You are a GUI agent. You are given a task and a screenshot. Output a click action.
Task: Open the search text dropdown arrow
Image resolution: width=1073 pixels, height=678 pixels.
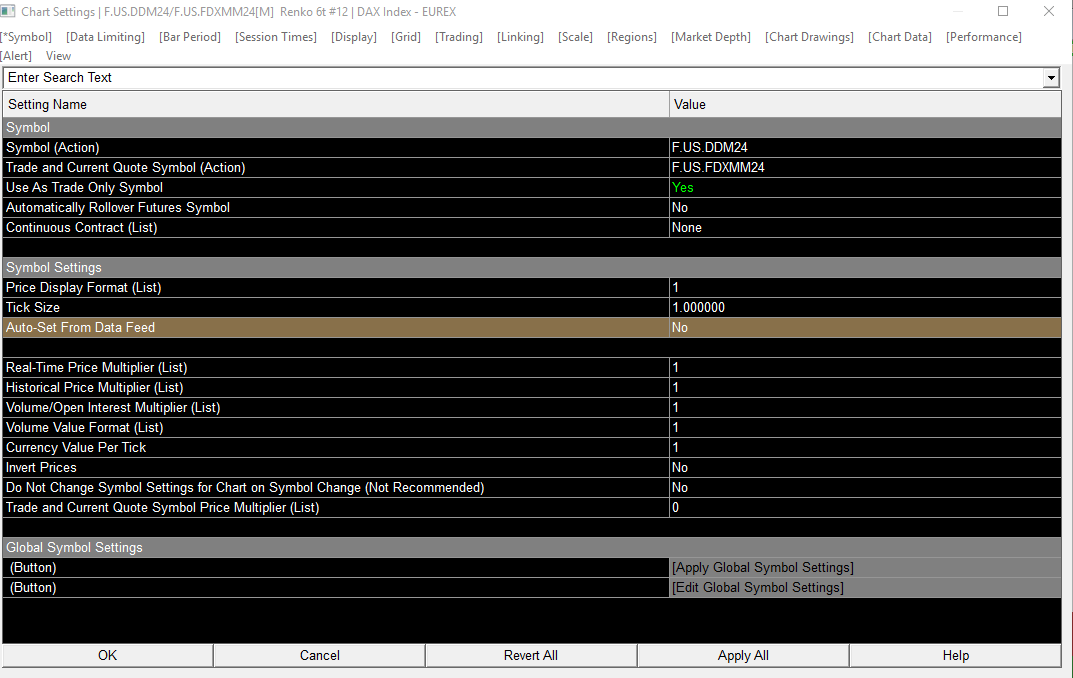1051,78
